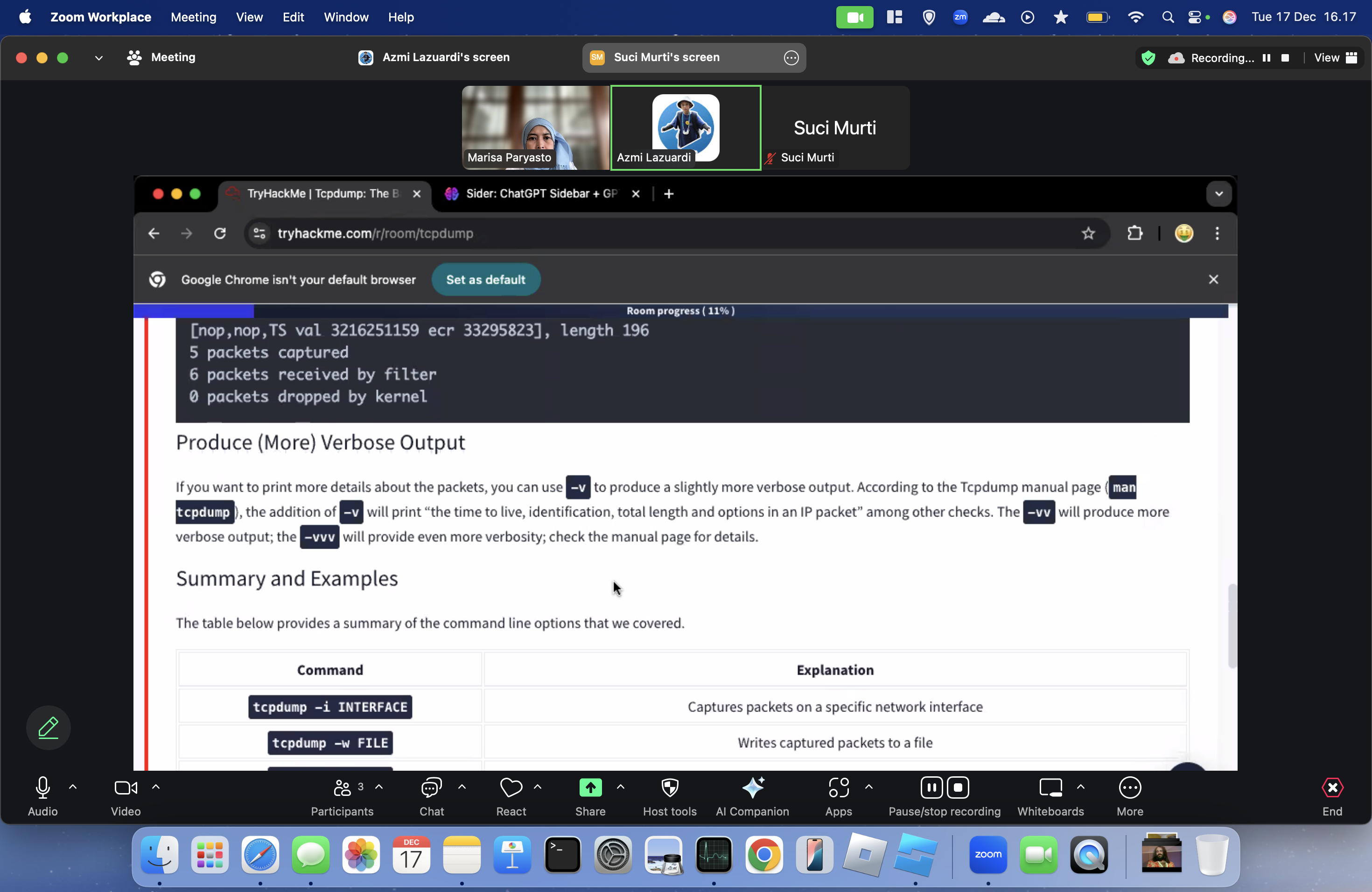Click the End meeting button
1372x892 pixels.
1332,796
